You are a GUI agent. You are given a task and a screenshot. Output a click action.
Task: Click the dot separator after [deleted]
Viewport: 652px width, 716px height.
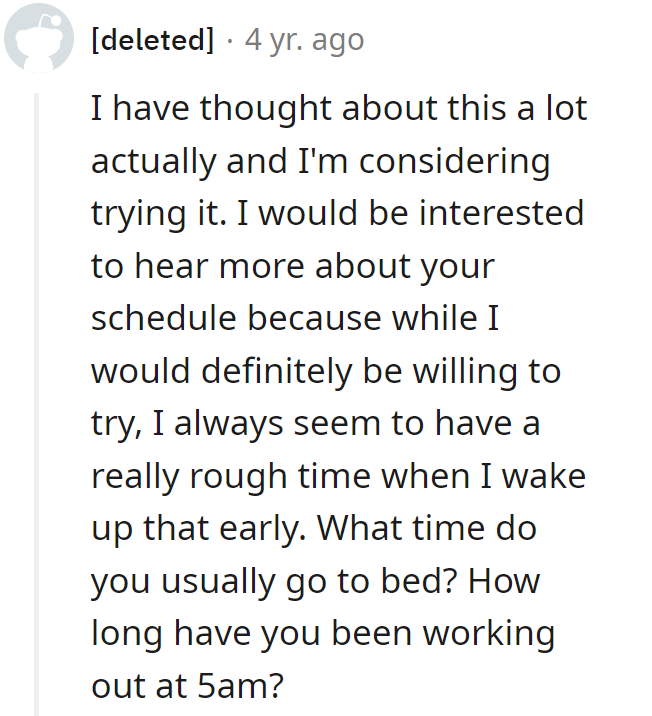(229, 42)
